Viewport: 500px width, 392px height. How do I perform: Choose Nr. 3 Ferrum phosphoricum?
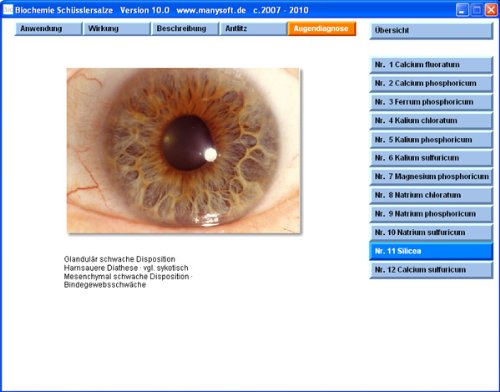pyautogui.click(x=431, y=102)
